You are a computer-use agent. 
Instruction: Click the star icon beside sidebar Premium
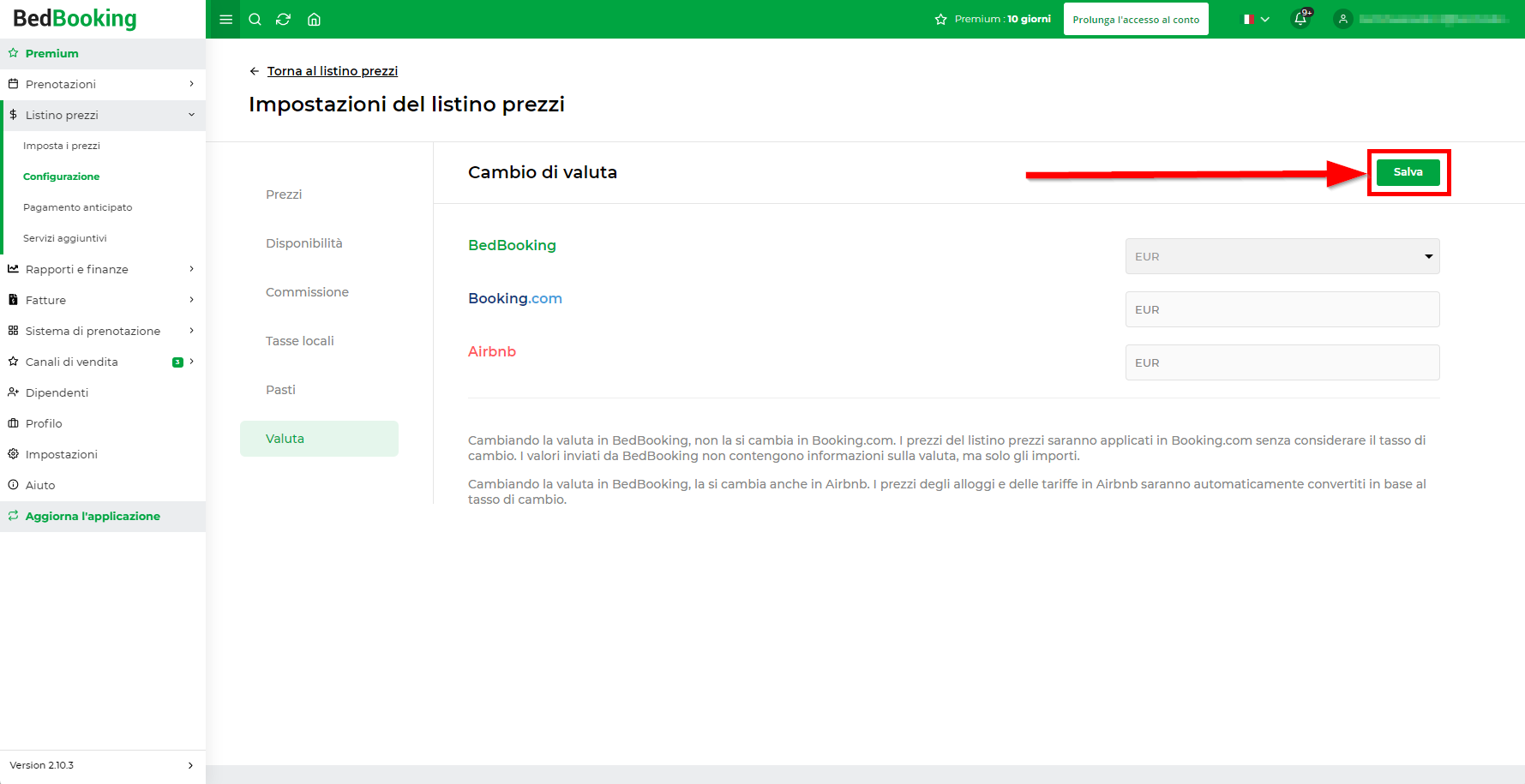[x=13, y=53]
